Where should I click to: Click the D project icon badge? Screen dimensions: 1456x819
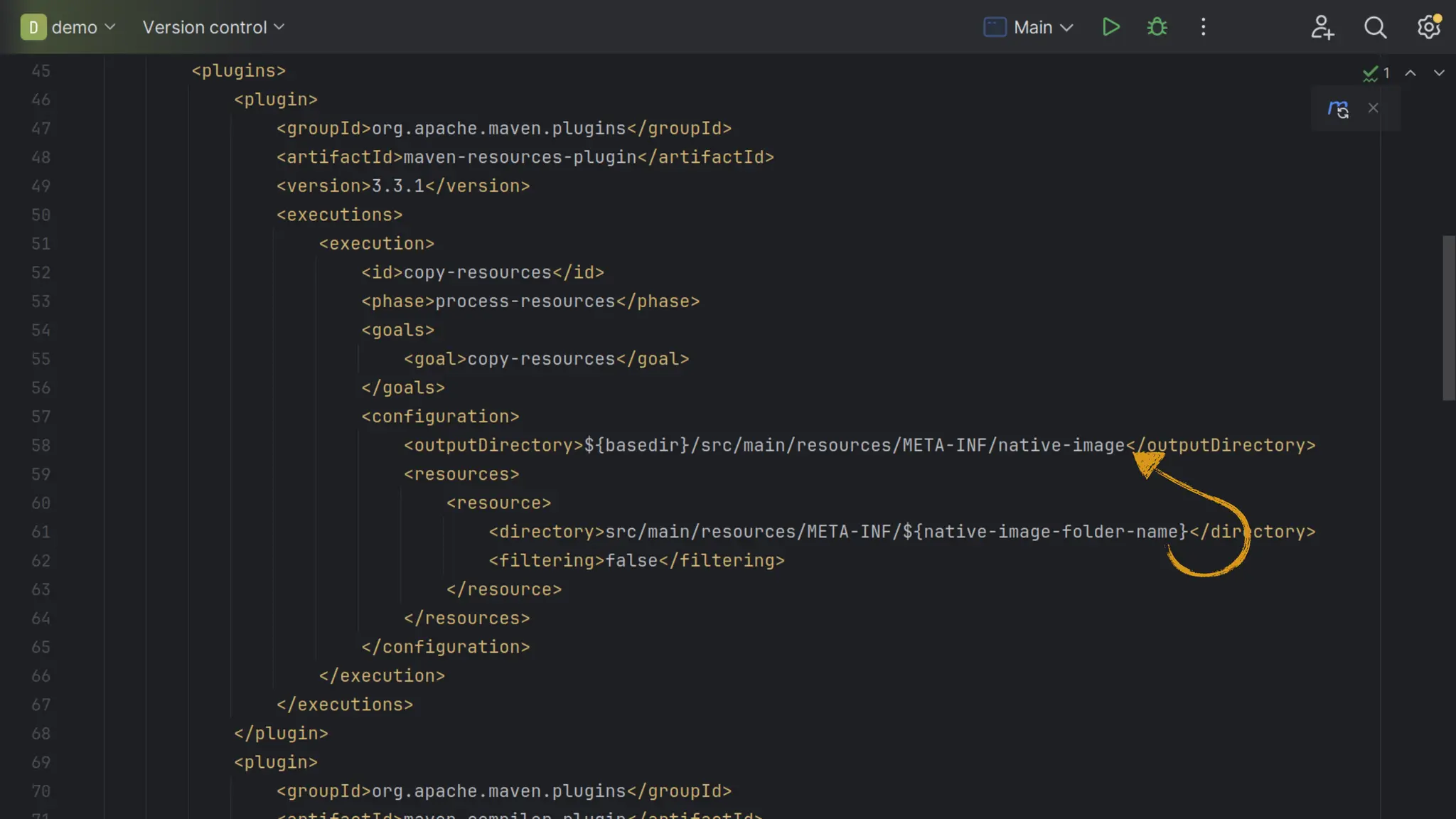point(33,27)
